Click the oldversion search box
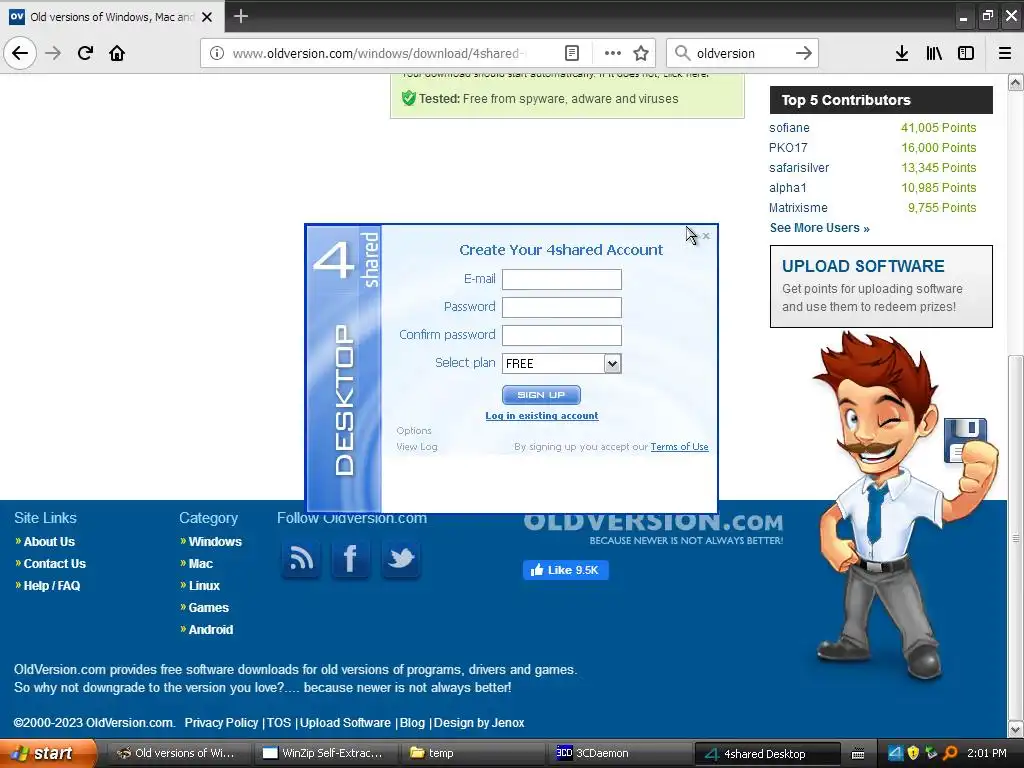The height and width of the screenshot is (768, 1024). tap(741, 53)
